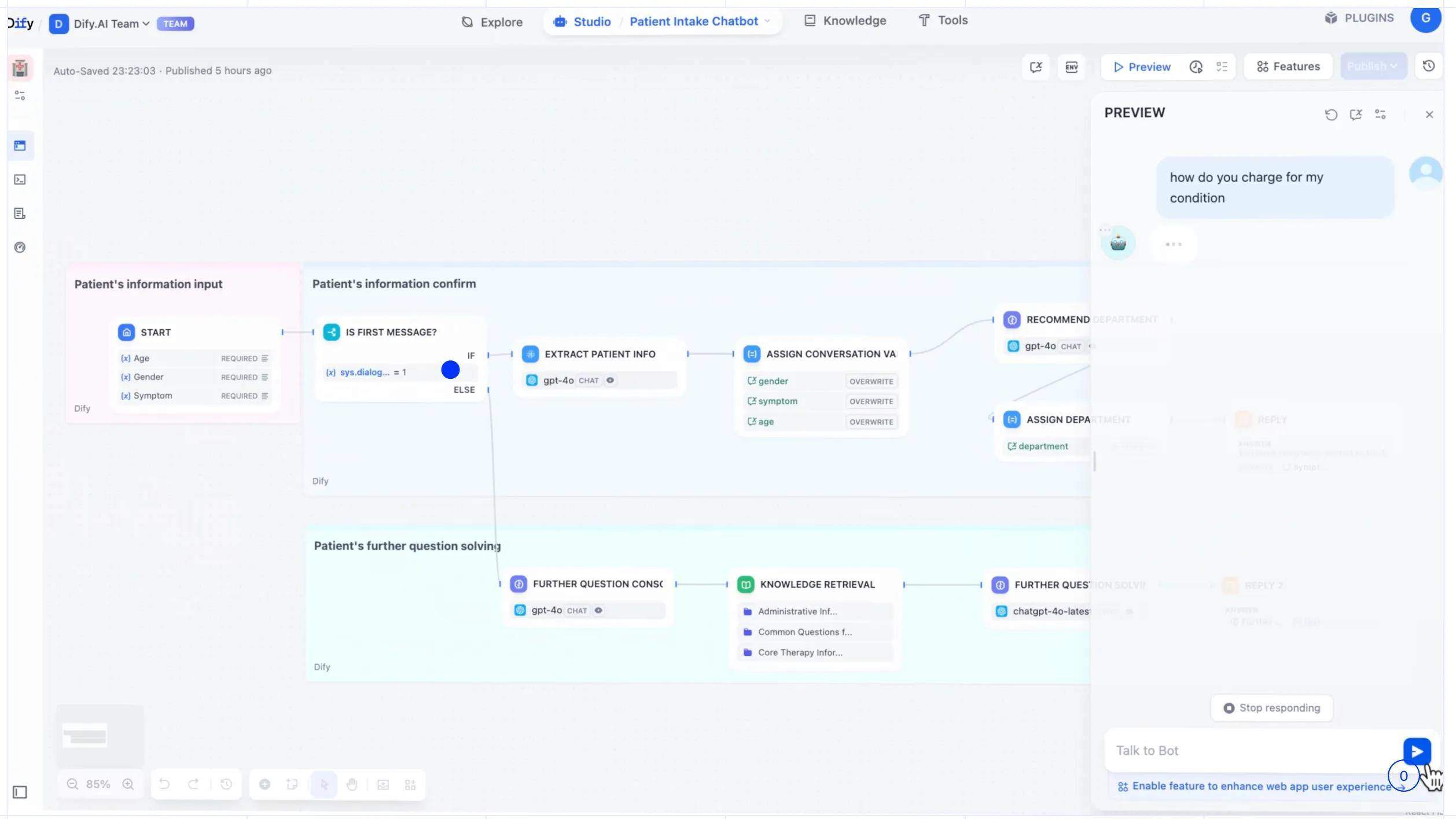1456x819 pixels.
Task: Click the minimap thumbnail
Action: click(x=100, y=736)
